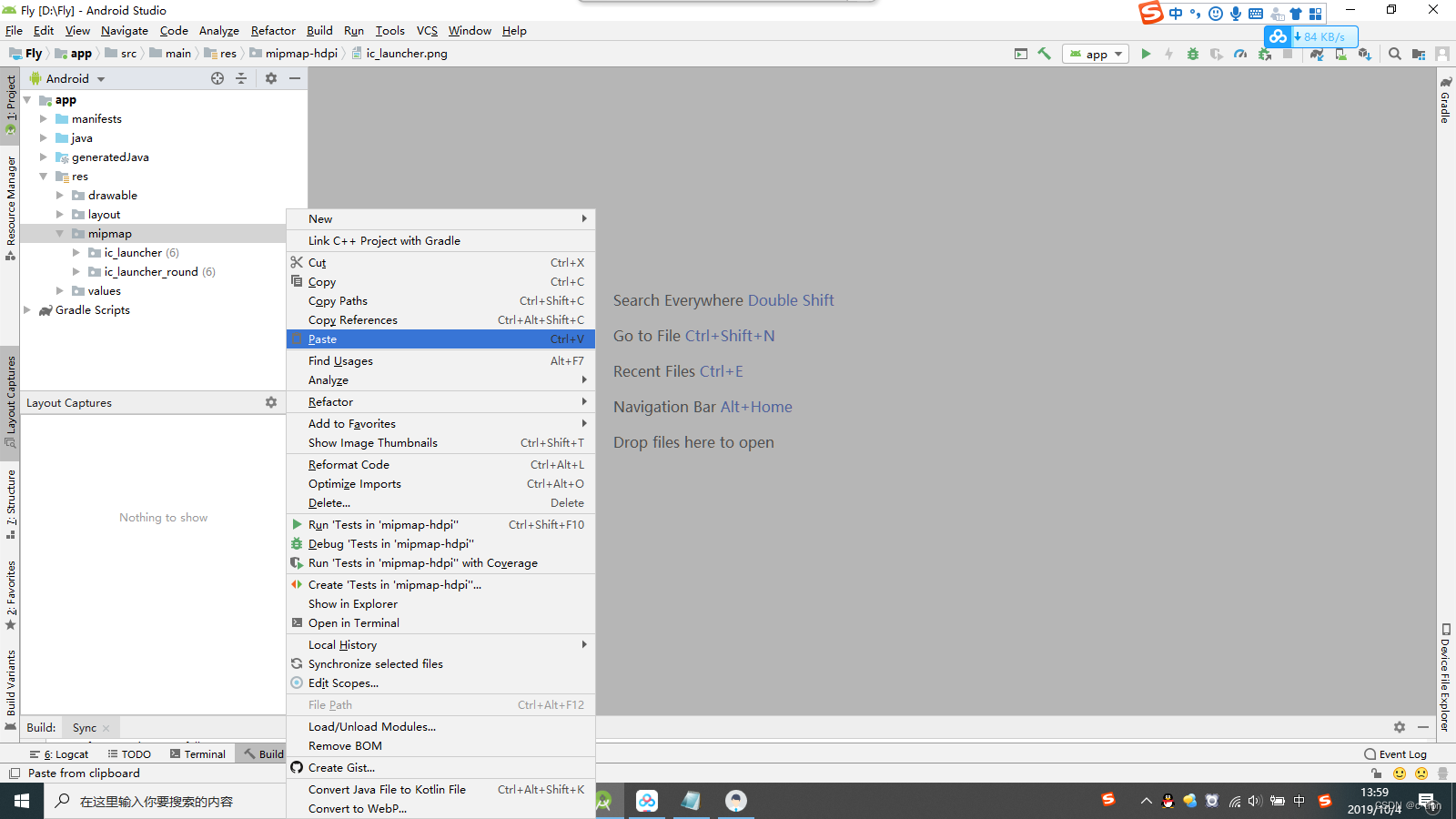Select Convert to WebP menu entry
Screen dimensions: 1456x819
tap(440, 809)
